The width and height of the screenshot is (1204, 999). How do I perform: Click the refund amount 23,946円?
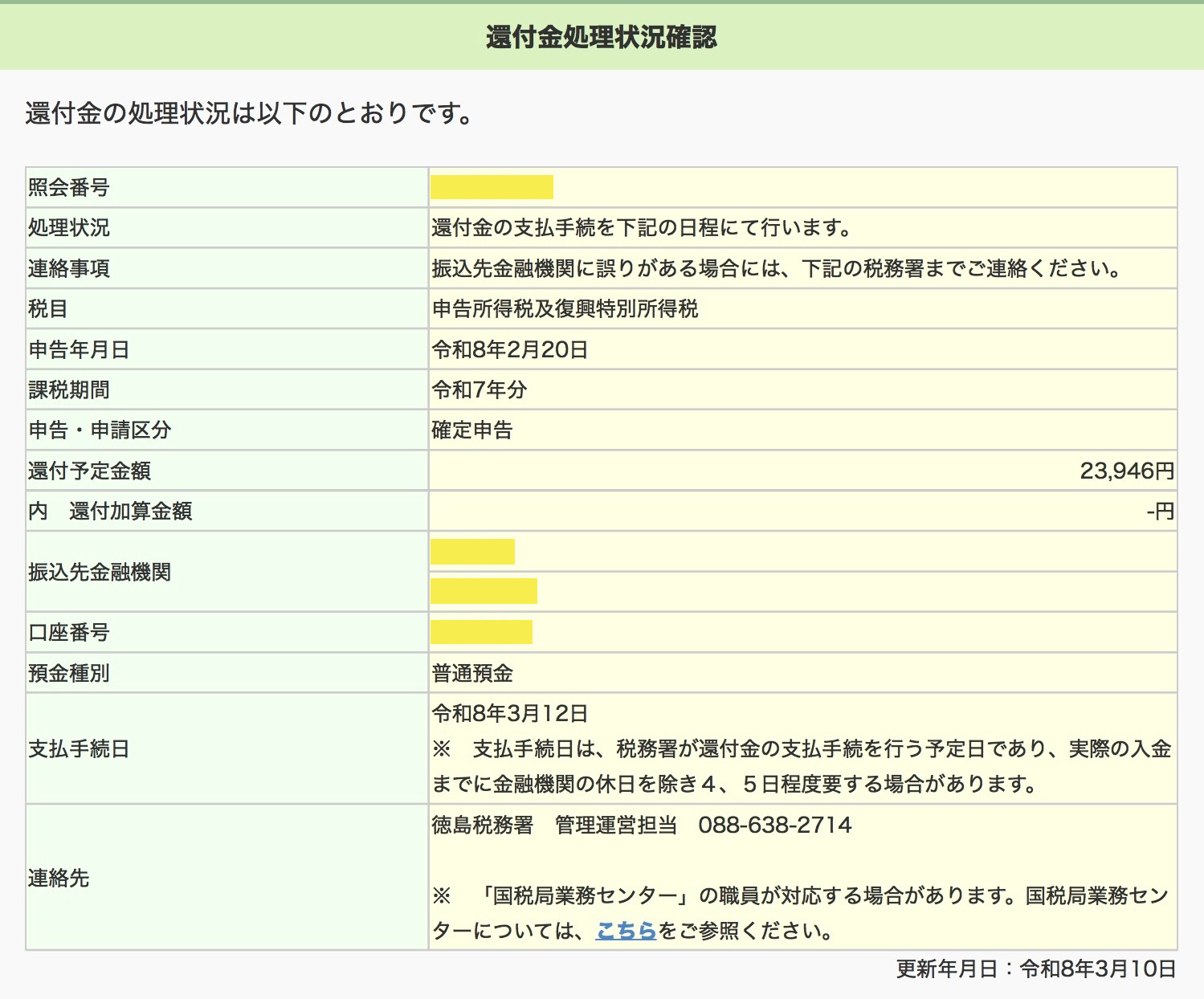[1126, 471]
